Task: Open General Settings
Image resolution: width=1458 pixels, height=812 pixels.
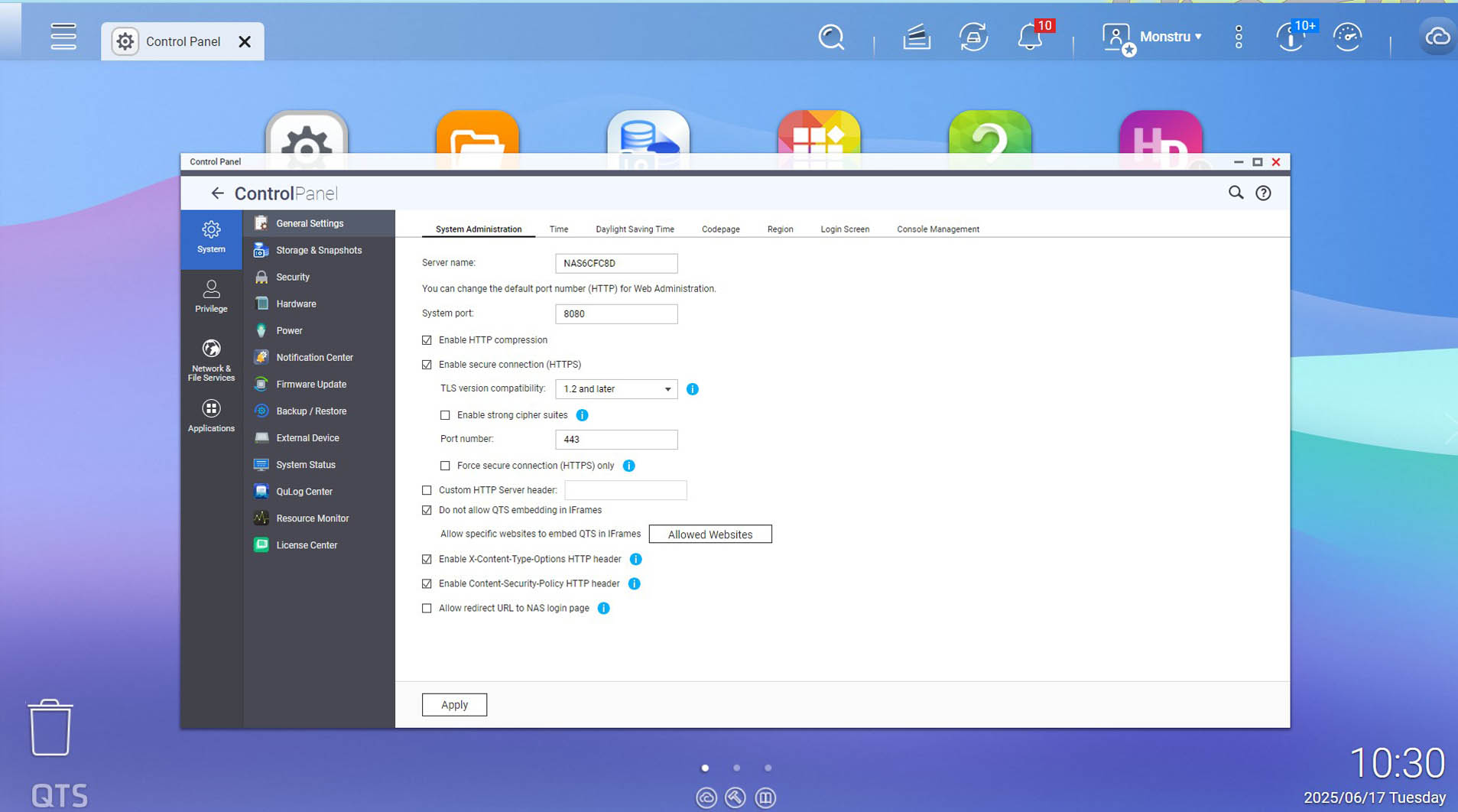Action: (x=319, y=223)
